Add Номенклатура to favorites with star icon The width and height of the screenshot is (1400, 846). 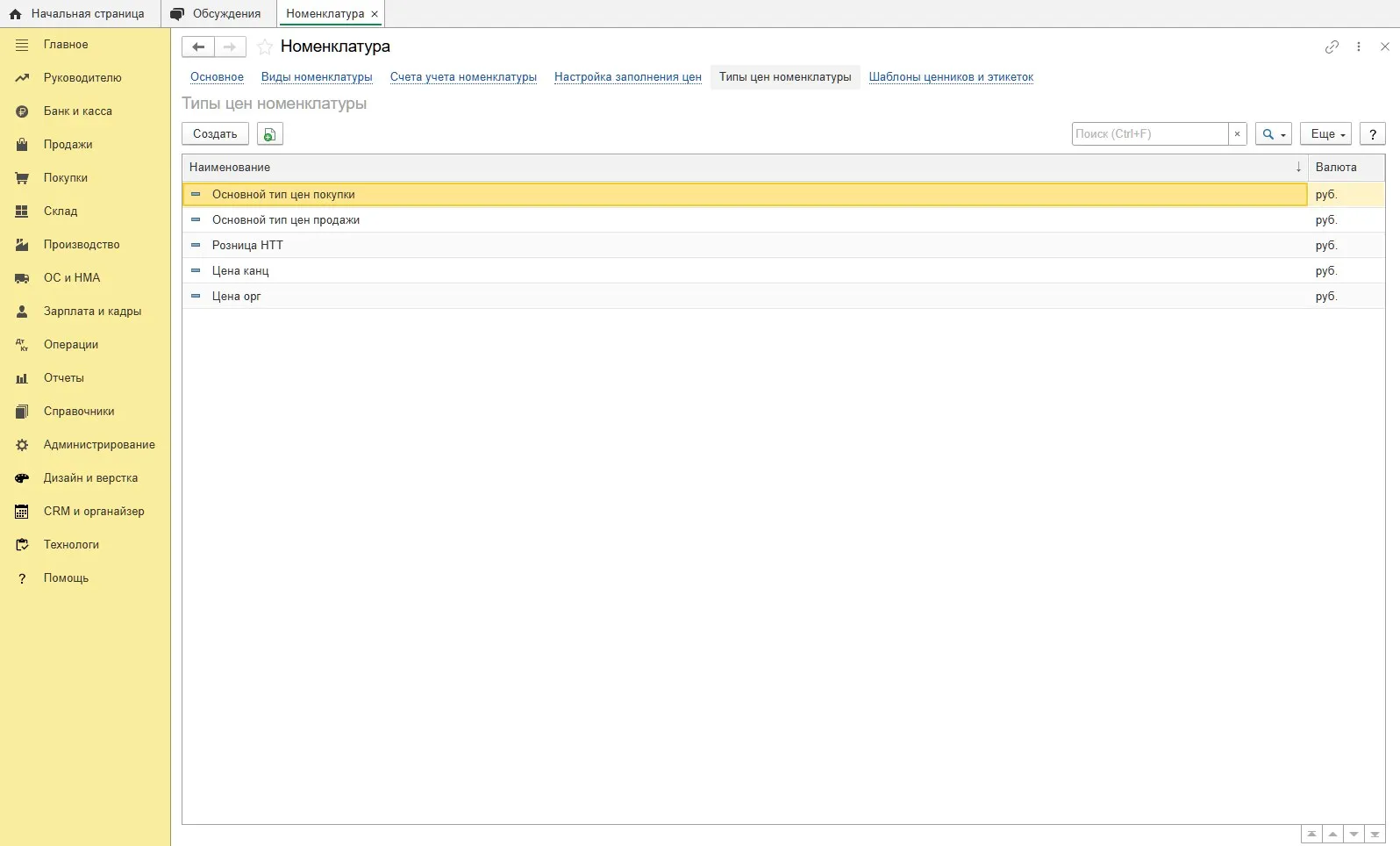pos(265,47)
